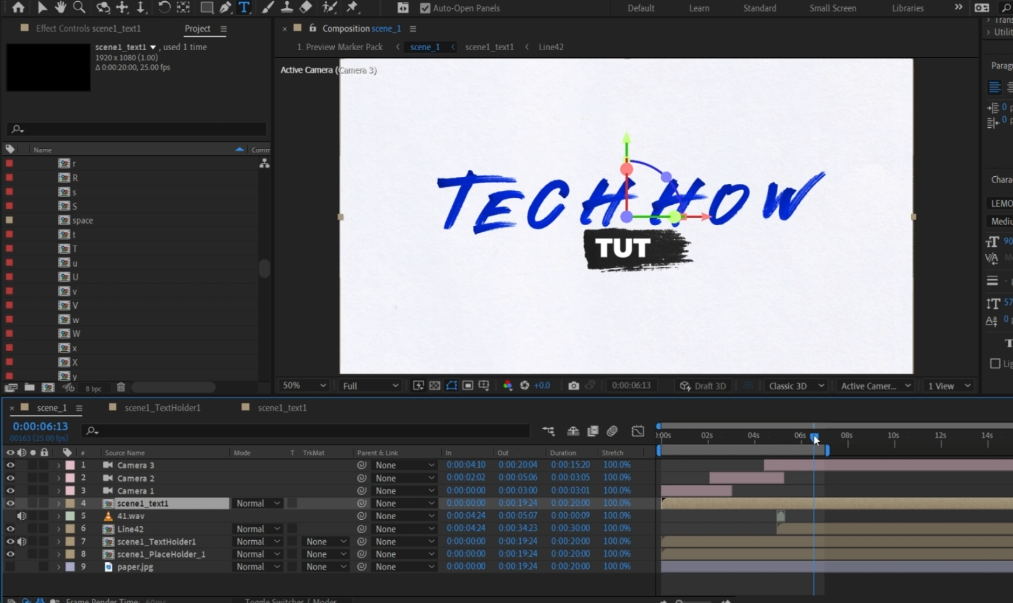Click the Draft 3D button

click(702, 386)
